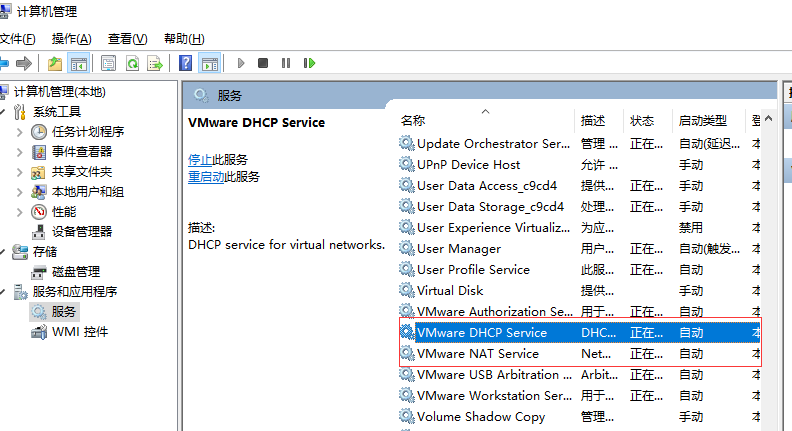Click the Restart service toolbar icon
Image resolution: width=792 pixels, height=431 pixels.
click(x=310, y=63)
